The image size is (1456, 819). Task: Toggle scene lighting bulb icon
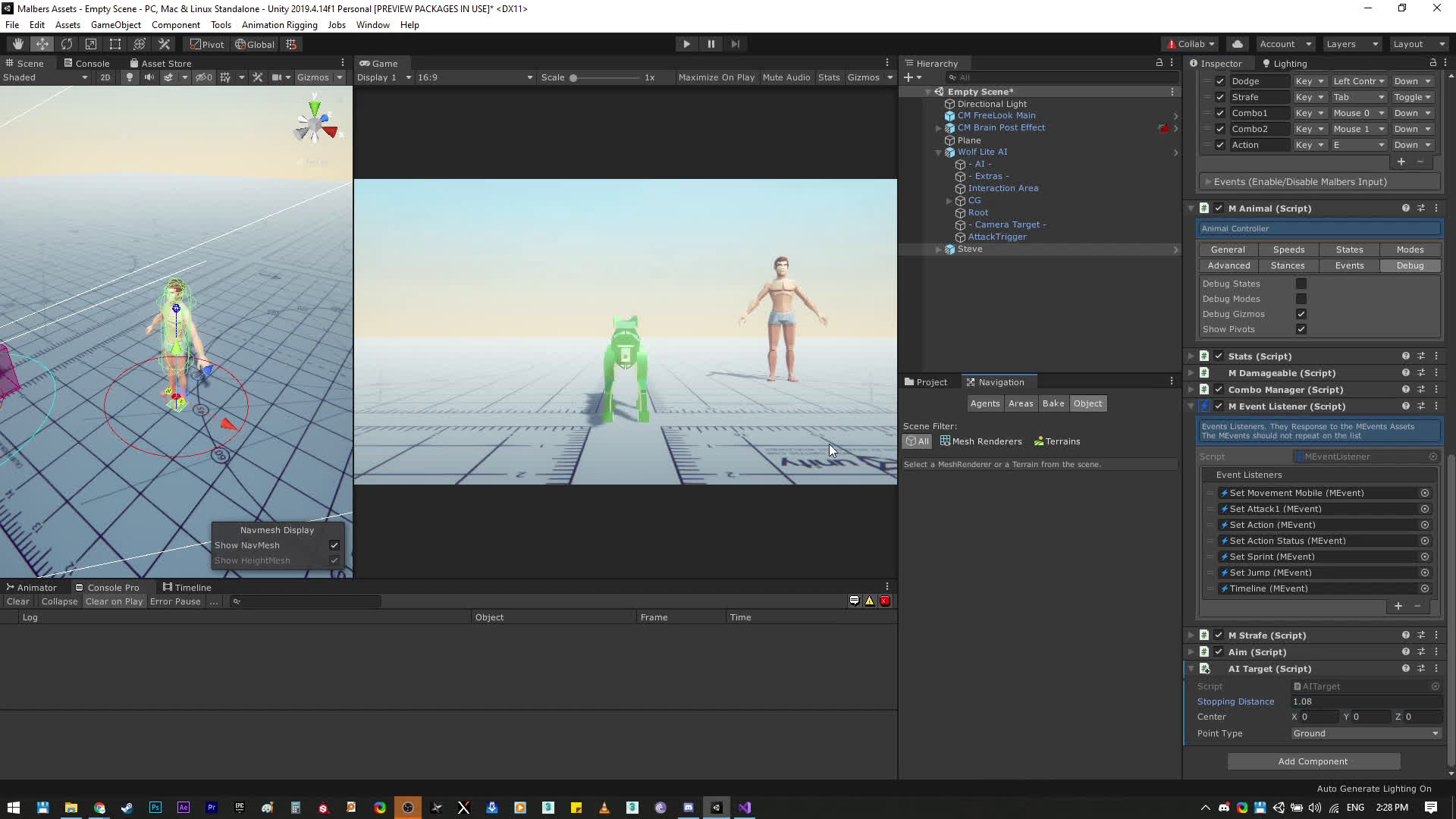click(130, 77)
